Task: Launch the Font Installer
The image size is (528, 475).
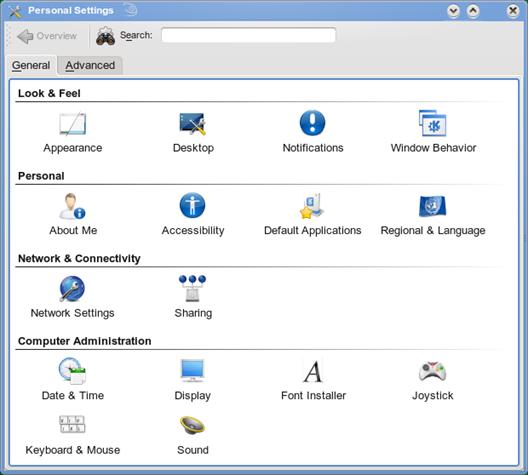Action: pos(313,371)
